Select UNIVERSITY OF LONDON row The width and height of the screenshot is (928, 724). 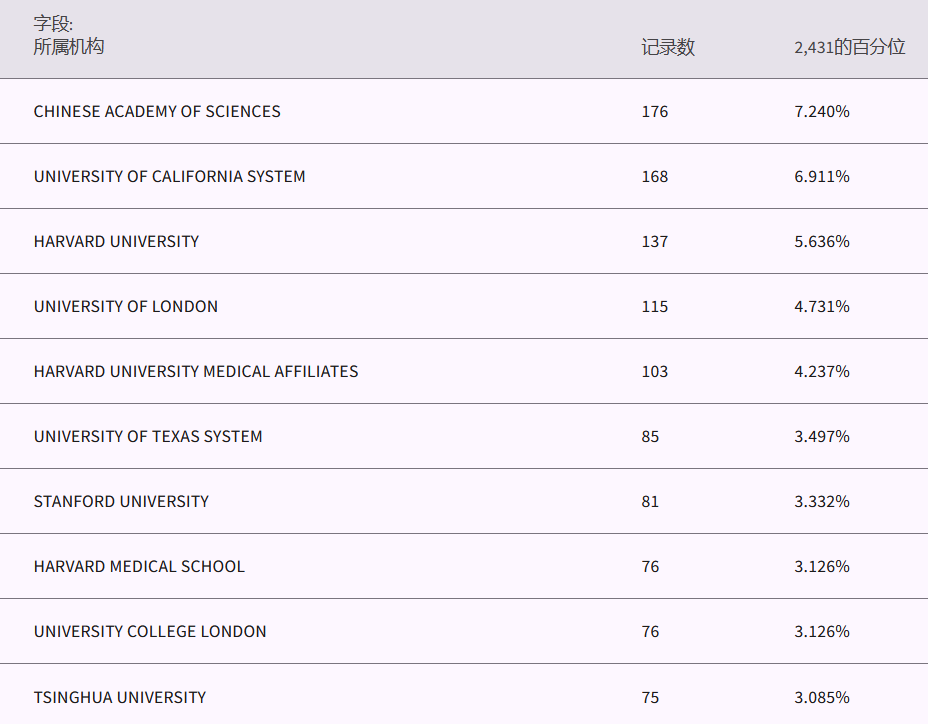click(125, 307)
